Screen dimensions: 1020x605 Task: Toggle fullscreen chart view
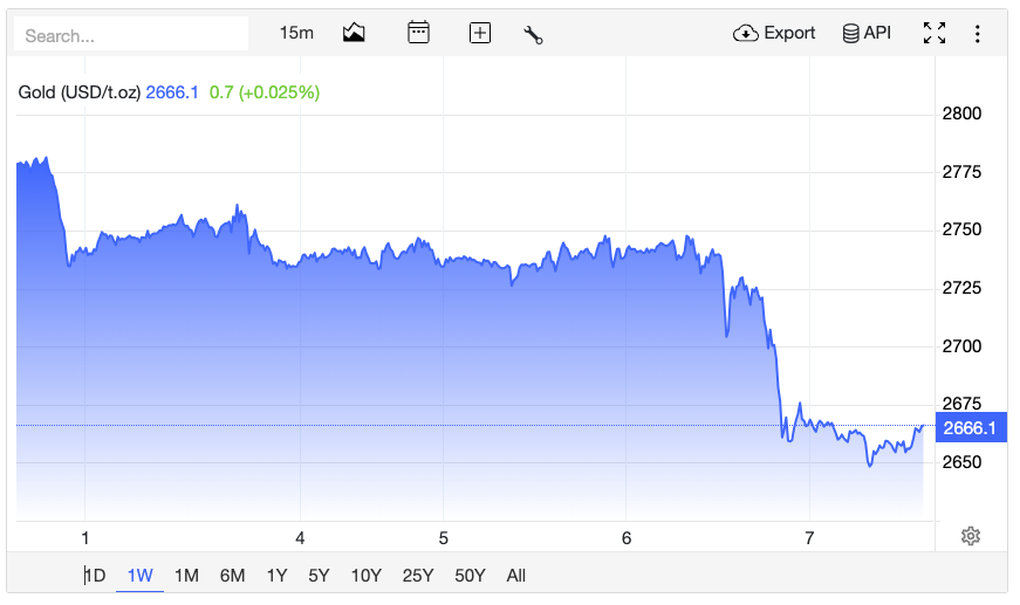pos(934,33)
